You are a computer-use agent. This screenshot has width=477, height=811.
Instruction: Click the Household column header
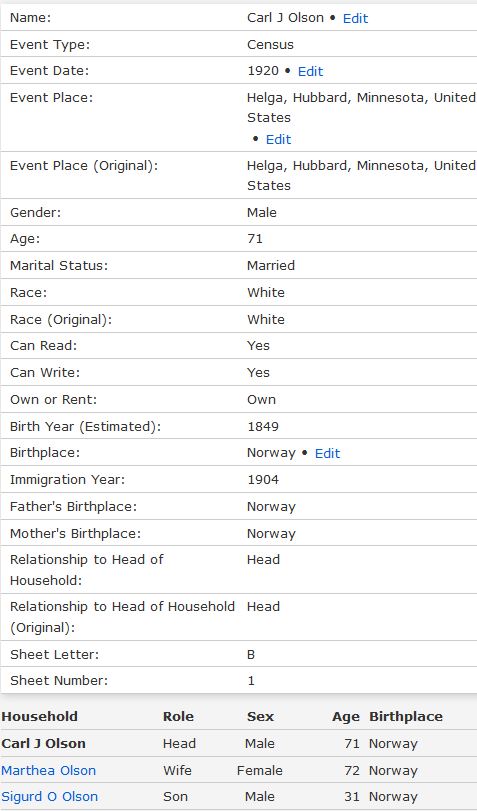[39, 717]
